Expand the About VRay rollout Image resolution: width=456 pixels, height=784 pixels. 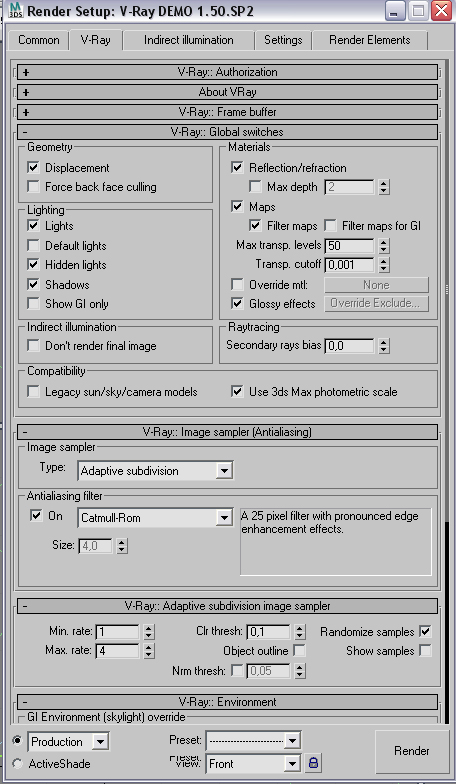228,92
